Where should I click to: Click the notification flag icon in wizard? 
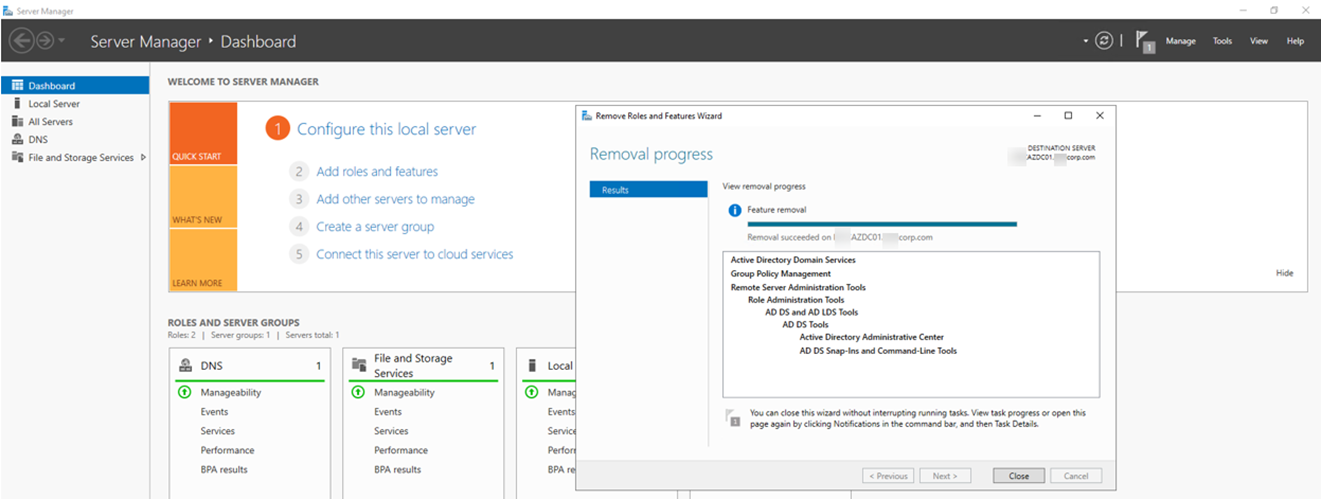(735, 417)
